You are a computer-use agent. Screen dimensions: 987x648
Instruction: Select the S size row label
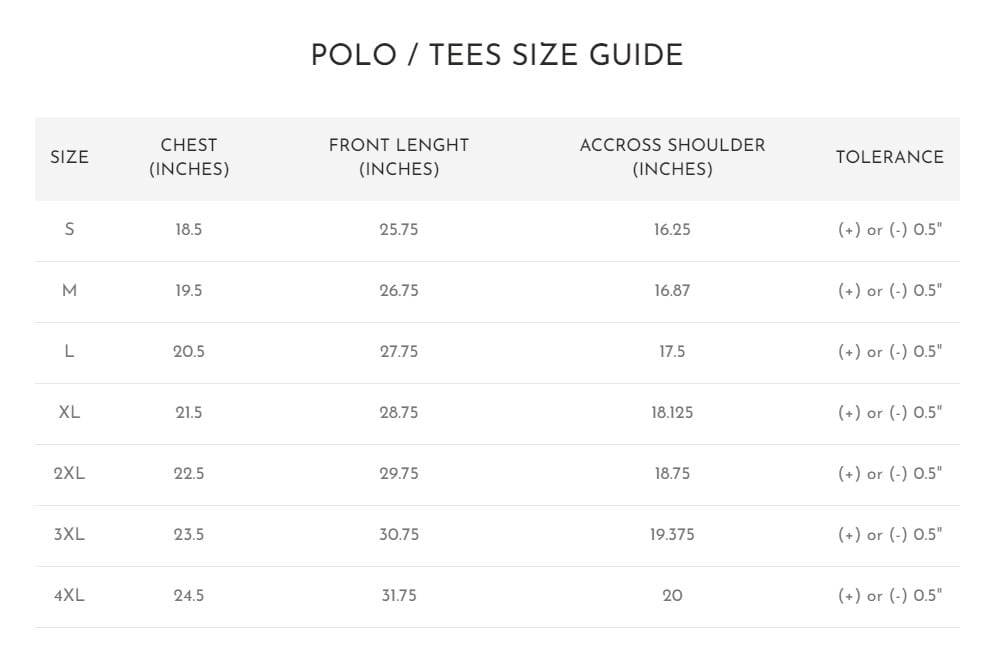point(69,229)
